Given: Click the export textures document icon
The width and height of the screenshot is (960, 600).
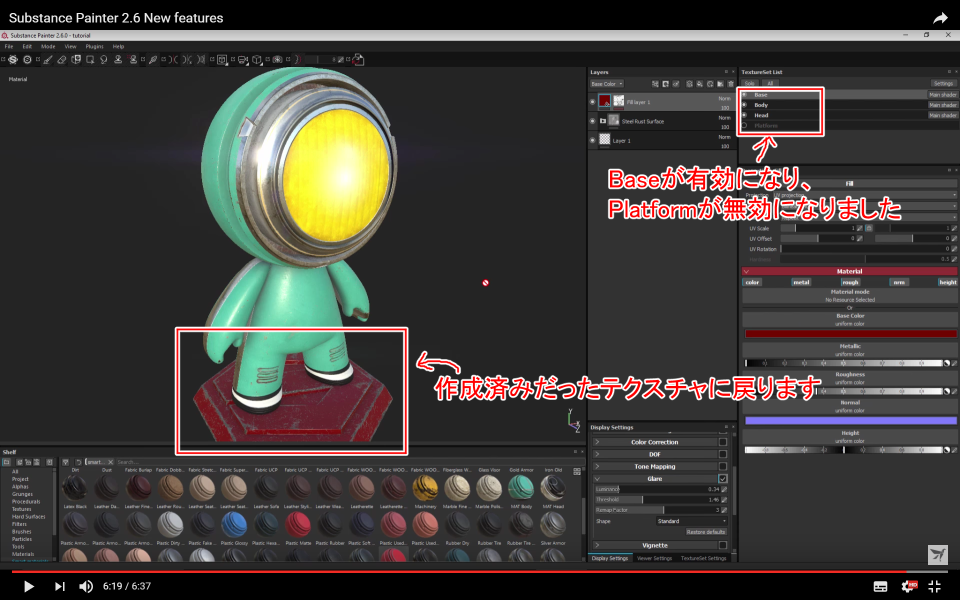Looking at the screenshot, I should point(359,59).
